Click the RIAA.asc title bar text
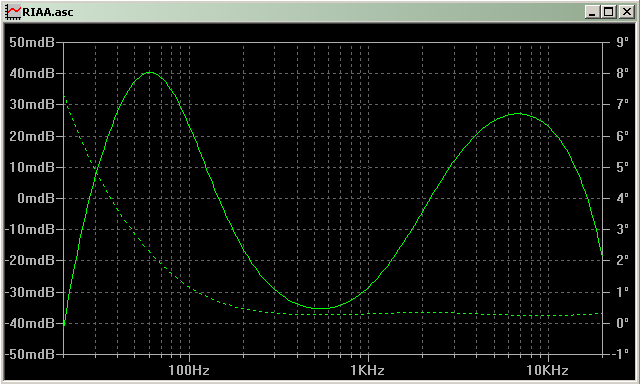This screenshot has width=640, height=384. [x=48, y=12]
